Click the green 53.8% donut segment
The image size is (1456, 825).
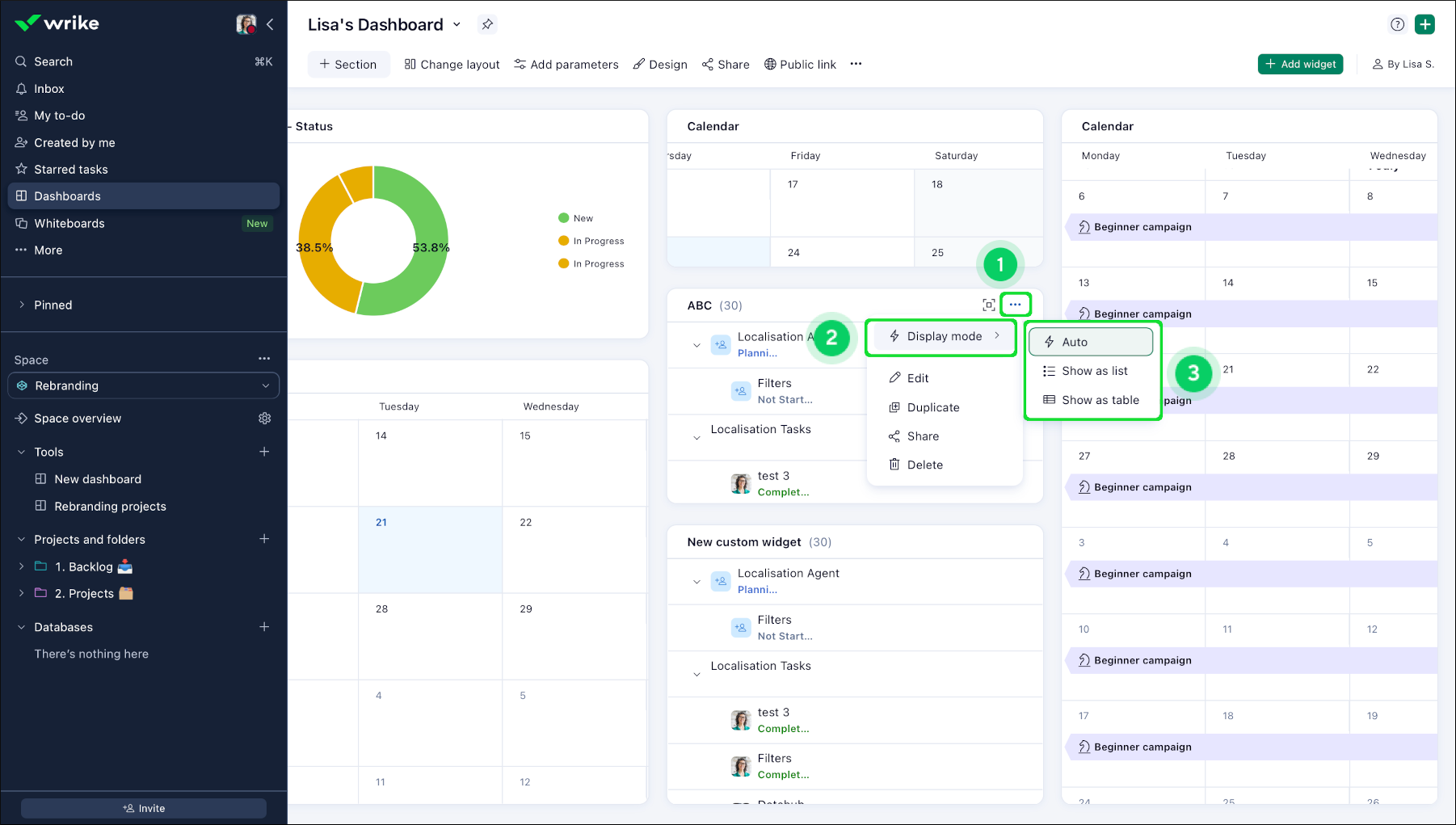430,242
